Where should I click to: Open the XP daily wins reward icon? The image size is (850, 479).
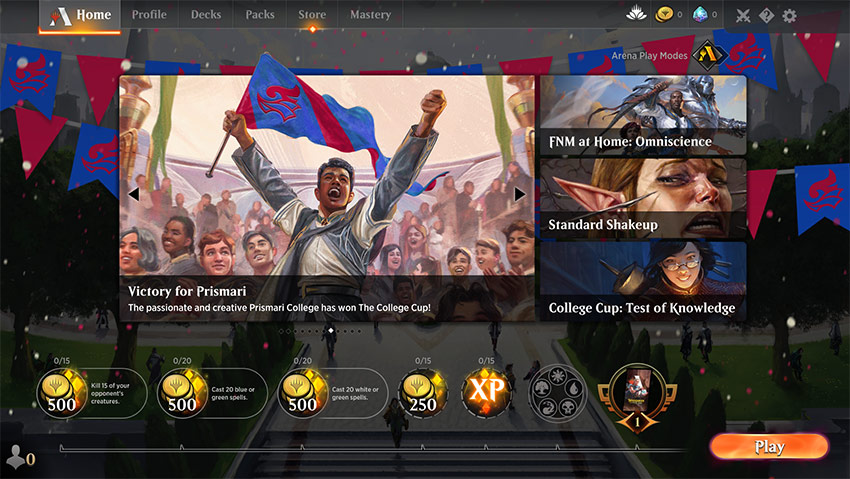click(486, 391)
